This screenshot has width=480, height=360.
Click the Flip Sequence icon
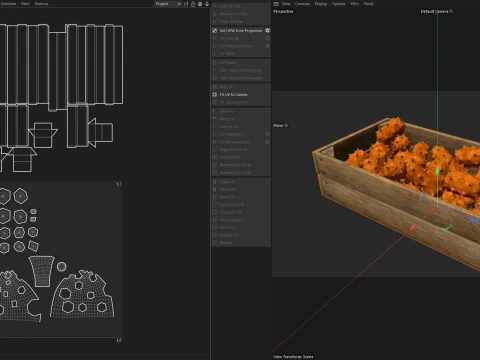tap(215, 220)
